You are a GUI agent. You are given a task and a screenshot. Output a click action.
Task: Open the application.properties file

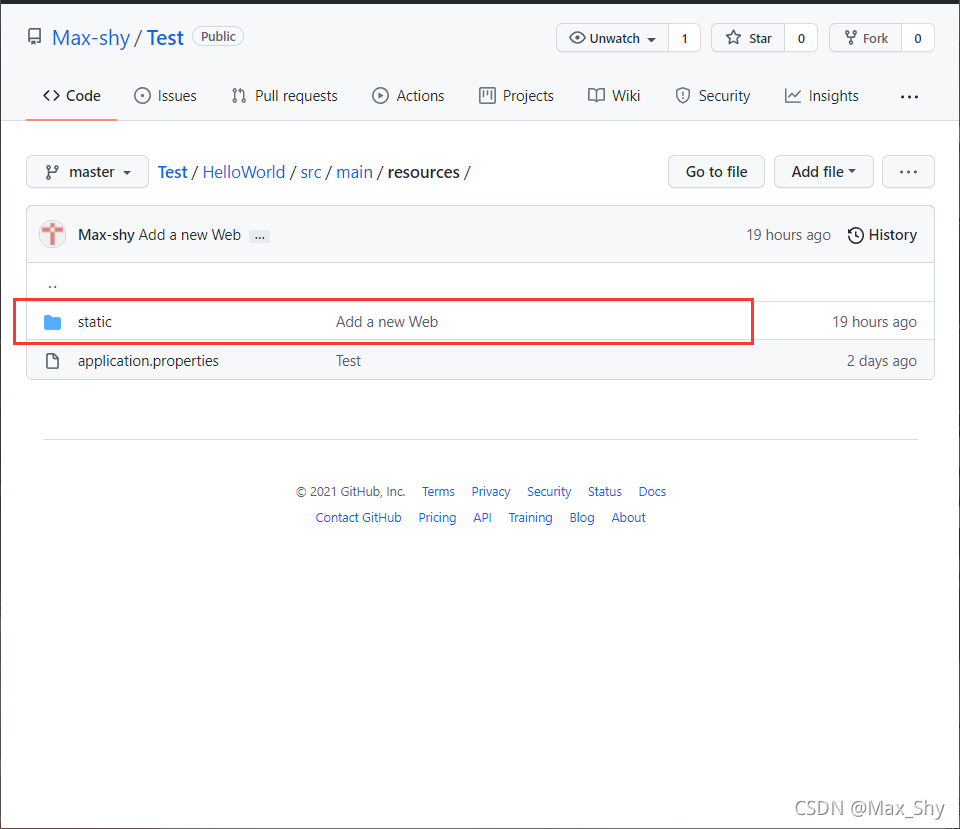(148, 361)
